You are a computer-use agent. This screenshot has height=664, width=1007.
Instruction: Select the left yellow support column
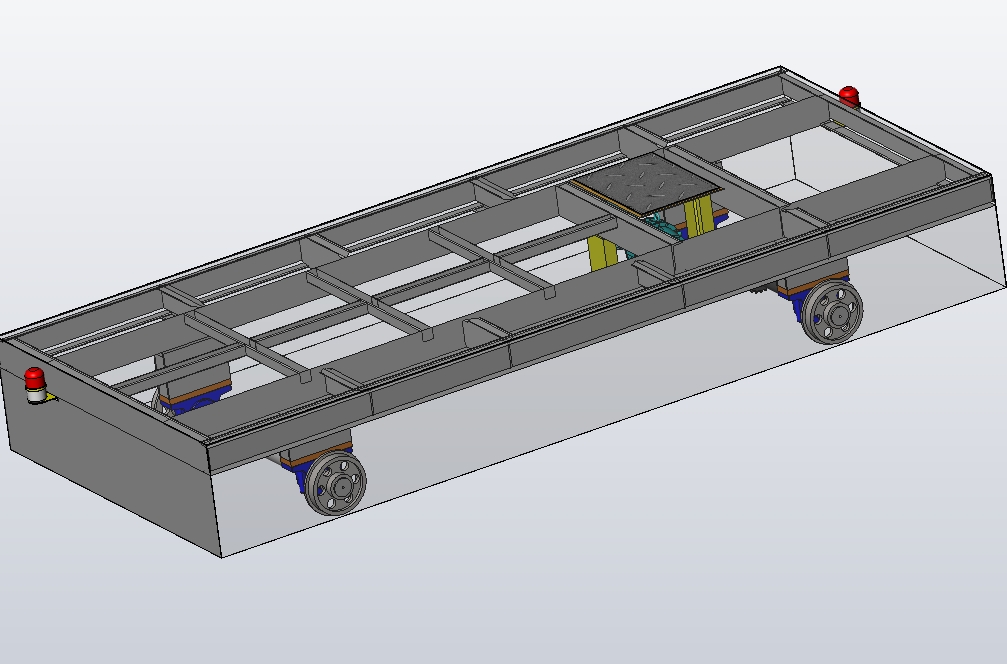click(x=602, y=253)
